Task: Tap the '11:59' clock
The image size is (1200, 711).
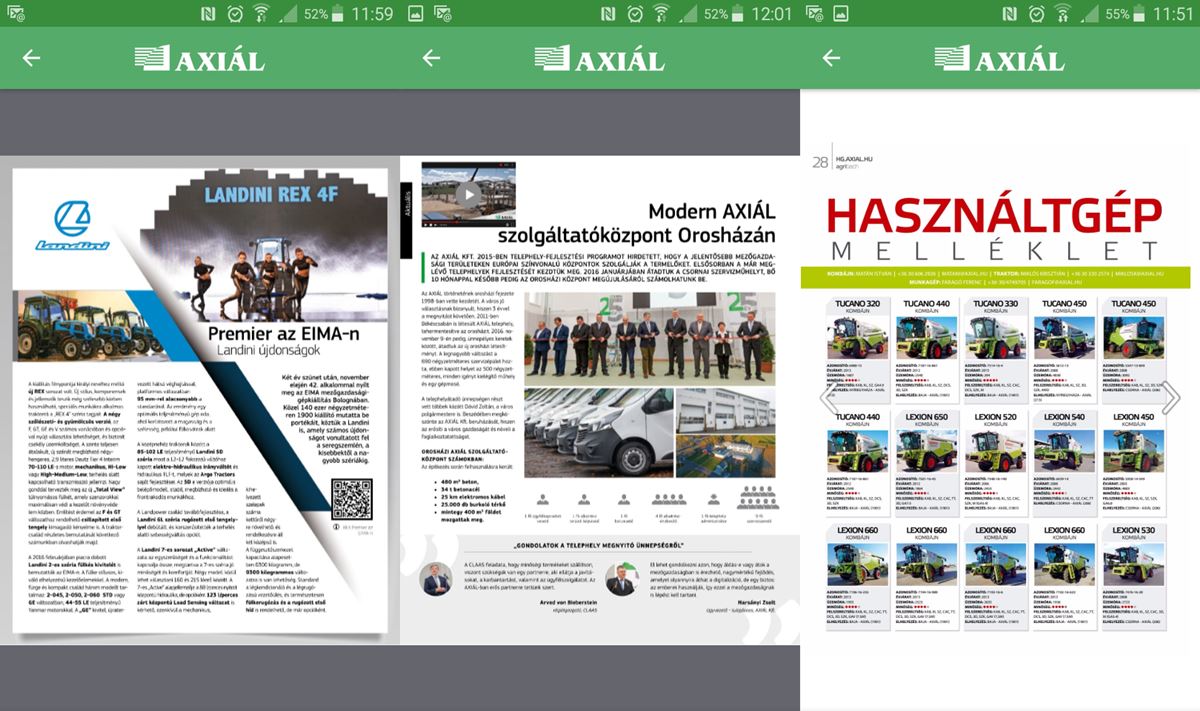Action: coord(373,15)
